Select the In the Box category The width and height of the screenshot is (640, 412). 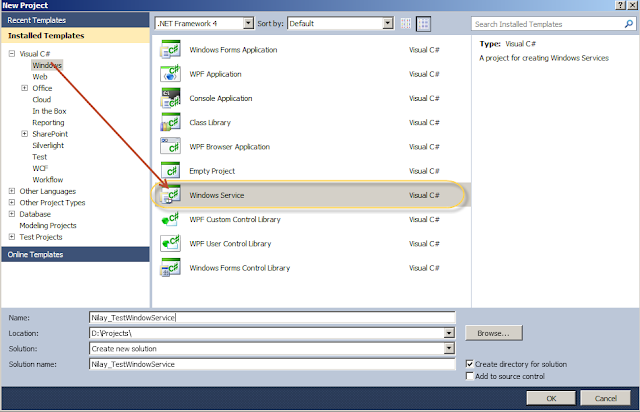pyautogui.click(x=49, y=111)
